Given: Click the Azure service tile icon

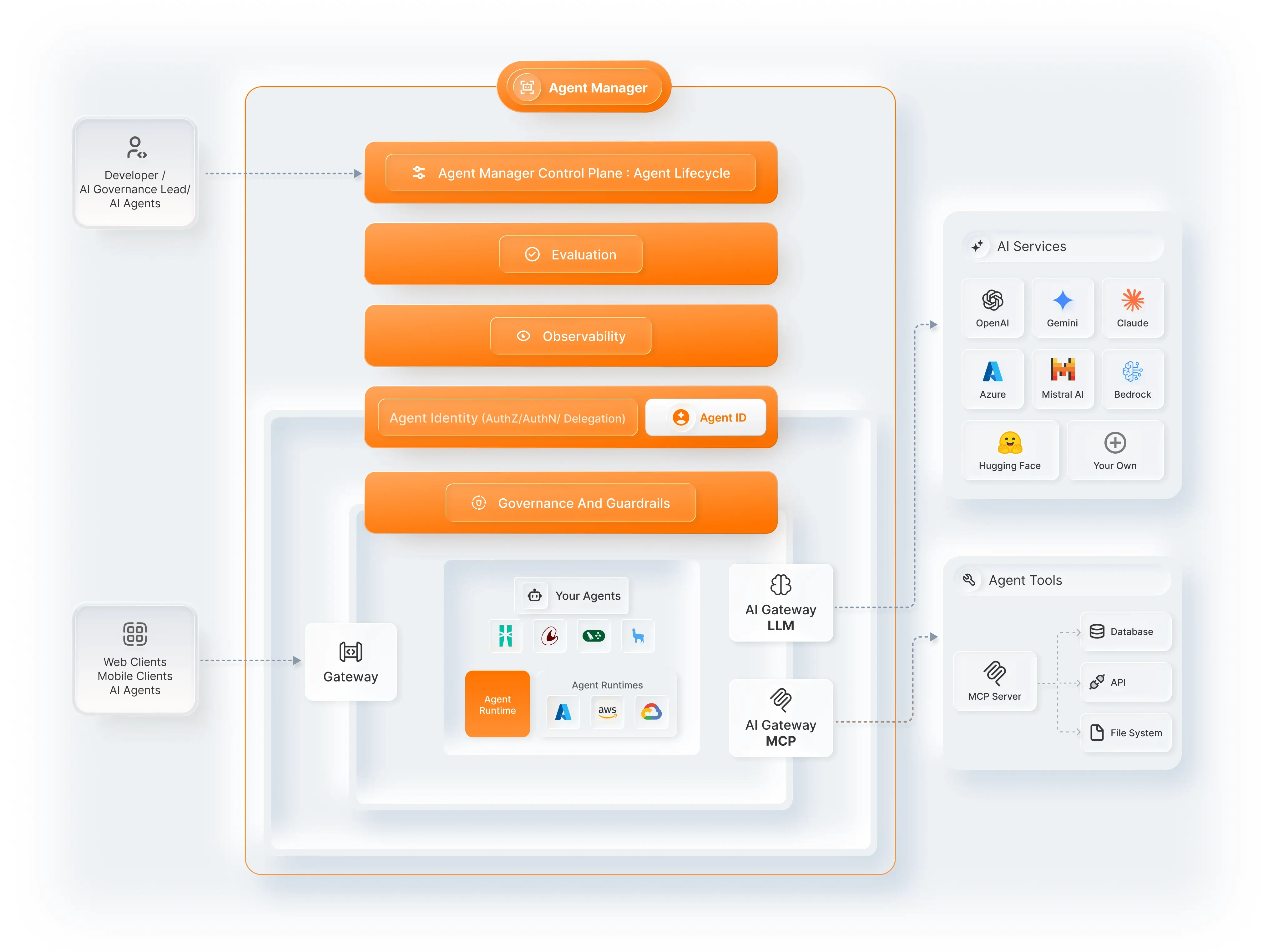Looking at the screenshot, I should 992,371.
